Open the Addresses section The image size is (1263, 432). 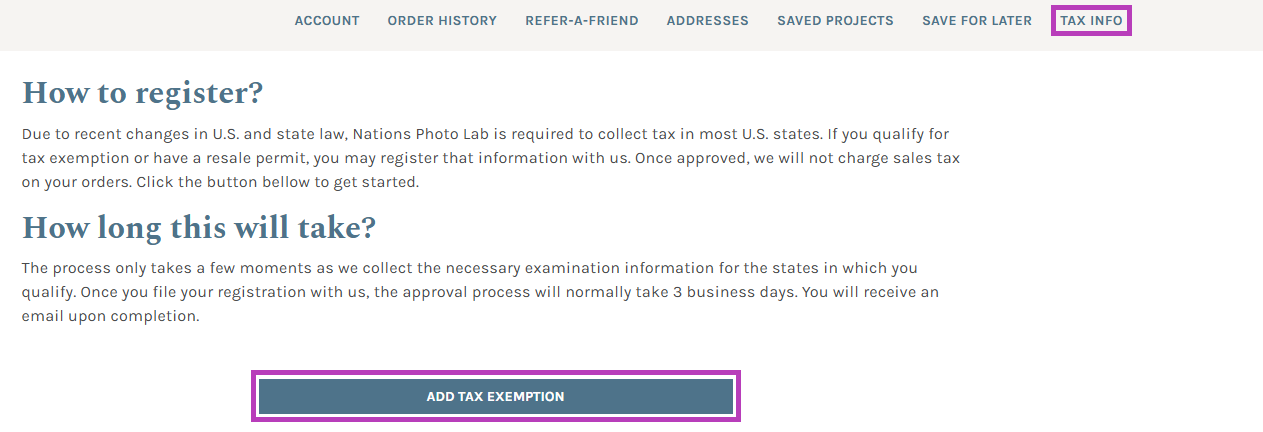707,21
